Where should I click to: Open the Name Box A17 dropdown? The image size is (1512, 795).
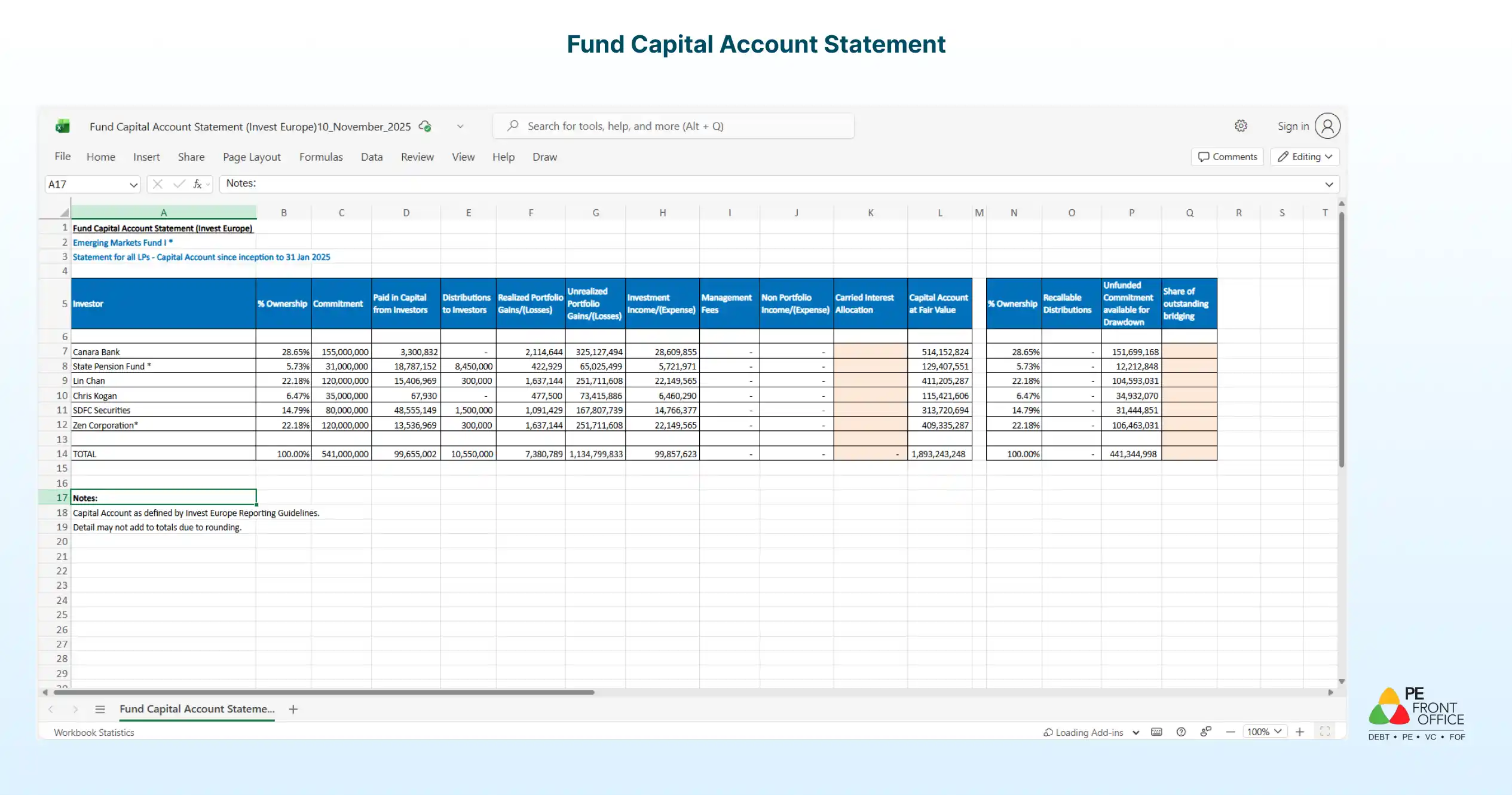(x=133, y=185)
